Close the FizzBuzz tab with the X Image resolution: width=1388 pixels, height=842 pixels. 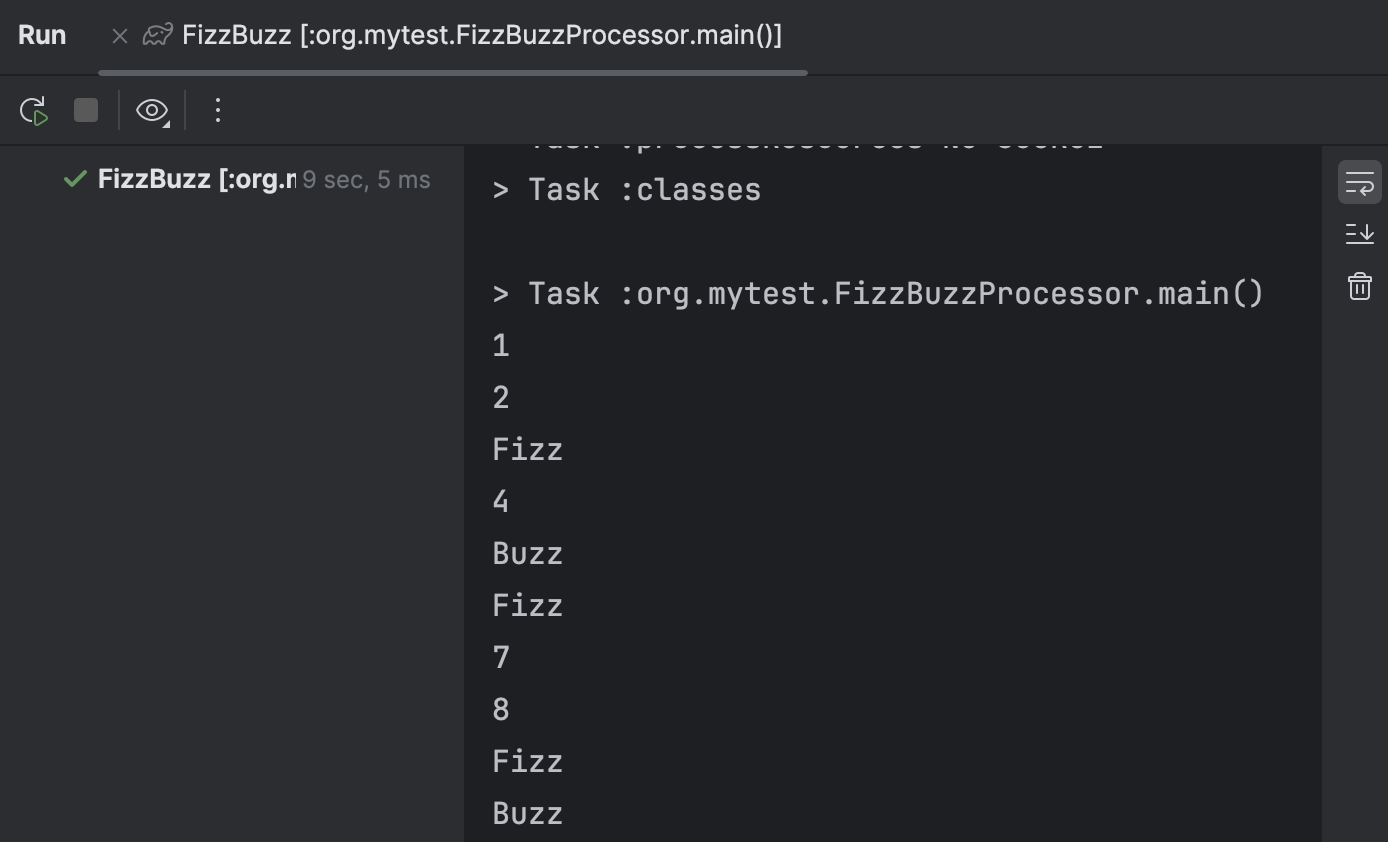[119, 35]
